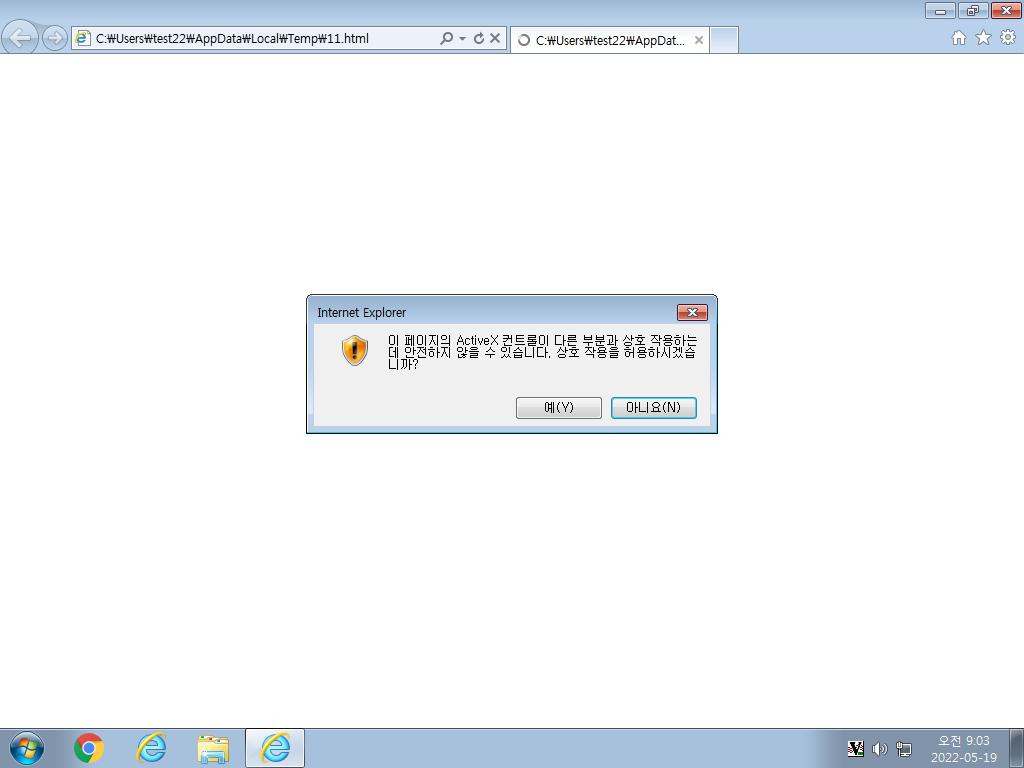This screenshot has width=1024, height=768.
Task: Open the network tray icon
Action: point(904,748)
